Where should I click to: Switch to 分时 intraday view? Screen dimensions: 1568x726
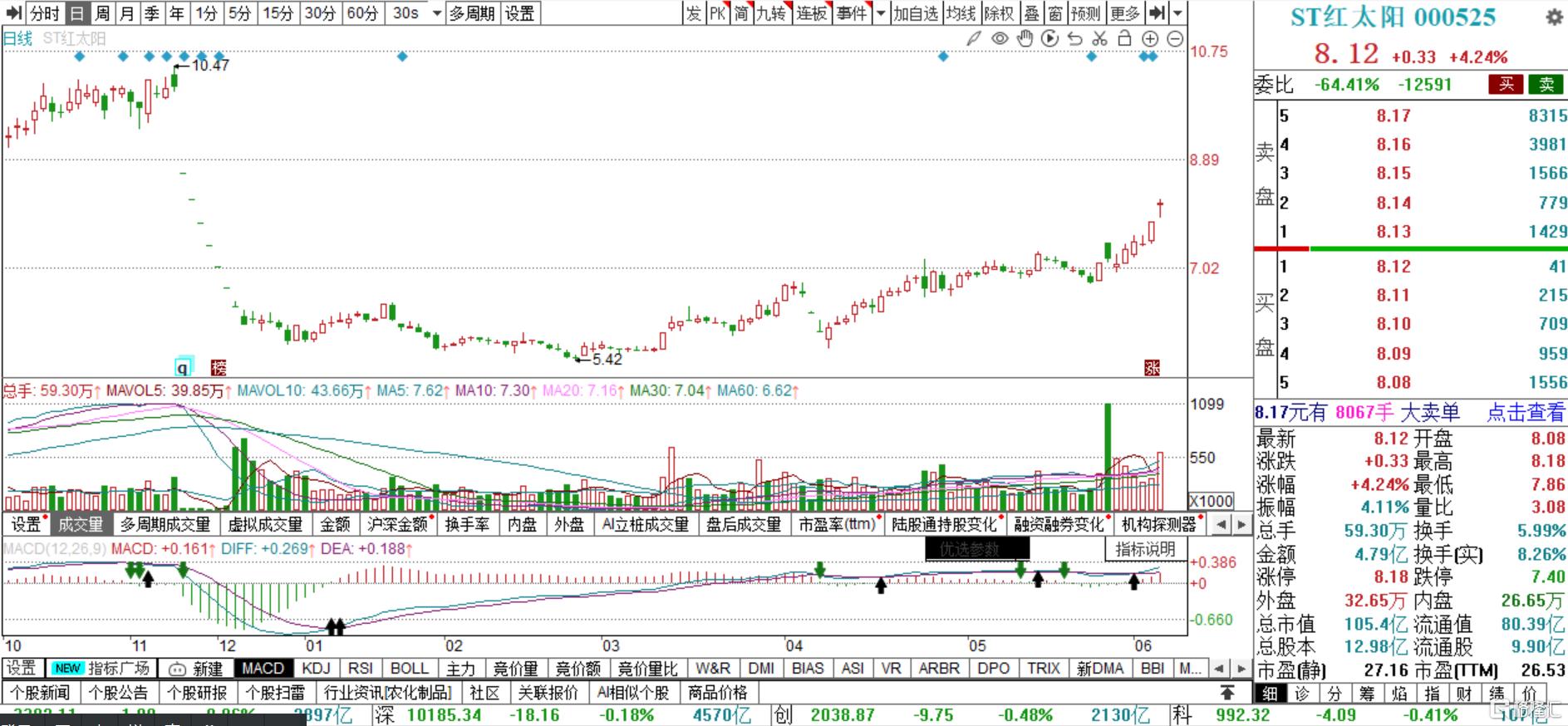coord(45,13)
